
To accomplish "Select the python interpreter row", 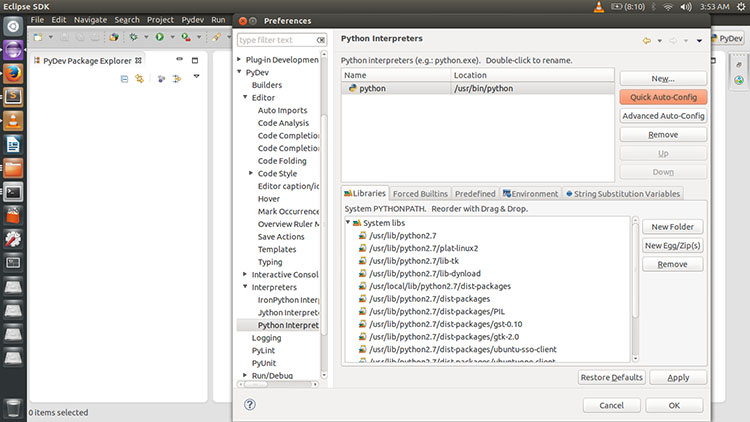I will click(x=478, y=89).
